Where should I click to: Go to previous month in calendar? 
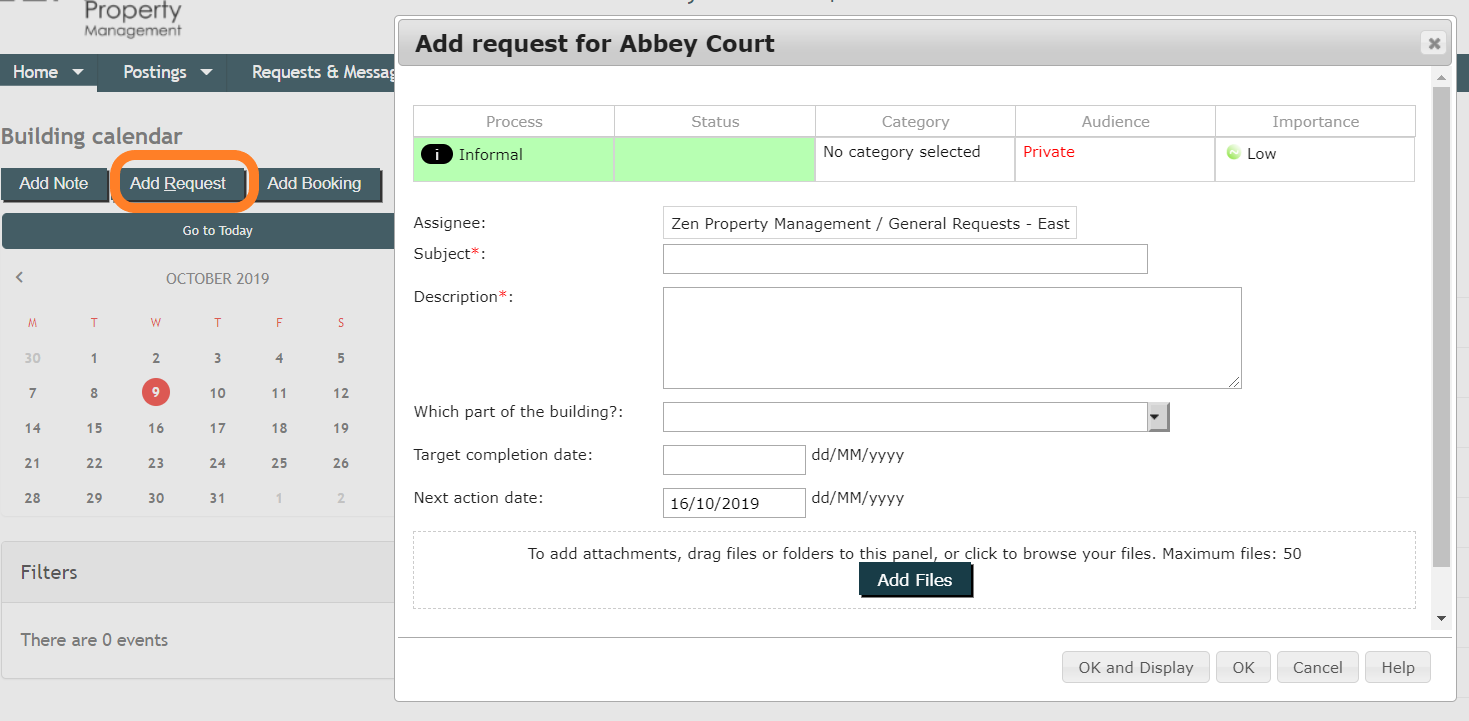(19, 278)
